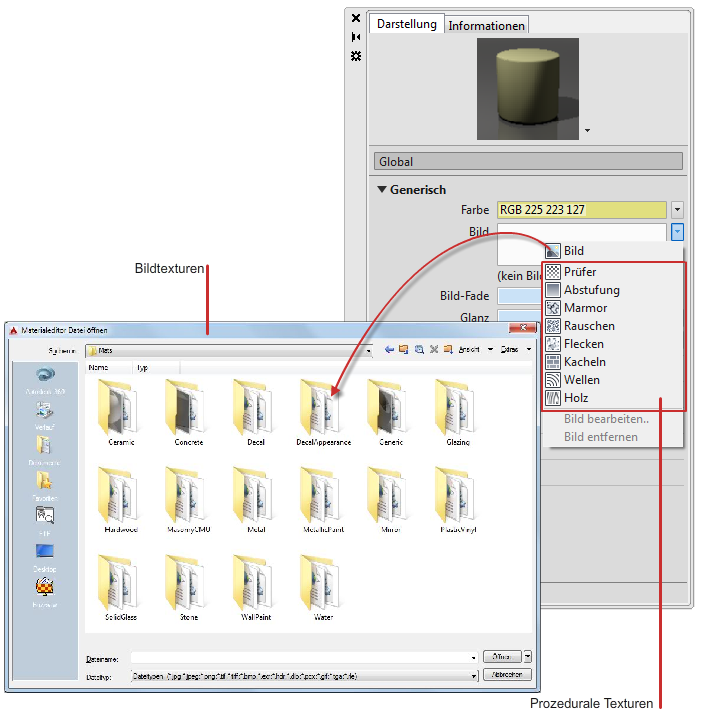
Task: Click the Global material name field
Action: [x=528, y=161]
